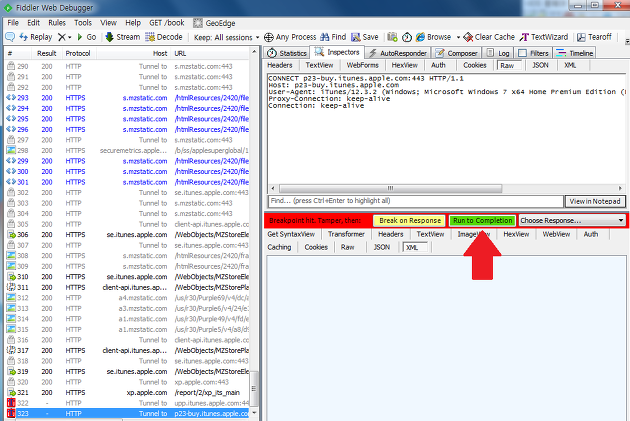Click the Run to Completion button
Image resolution: width=630 pixels, height=421 pixels.
coord(483,221)
